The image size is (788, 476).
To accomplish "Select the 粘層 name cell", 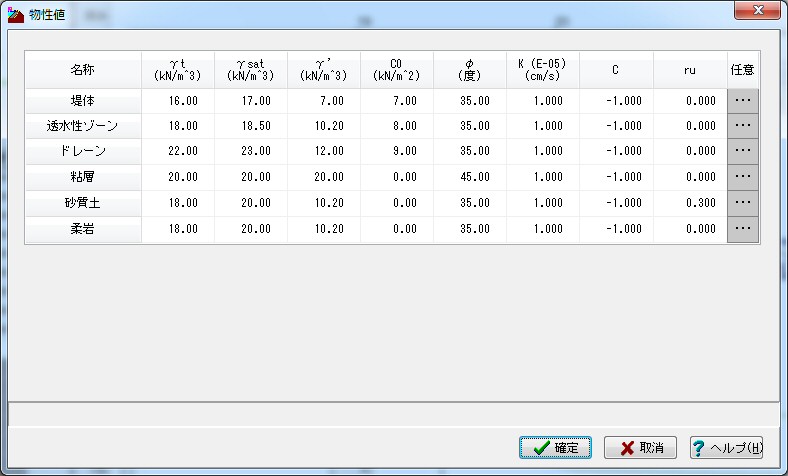I will point(83,177).
